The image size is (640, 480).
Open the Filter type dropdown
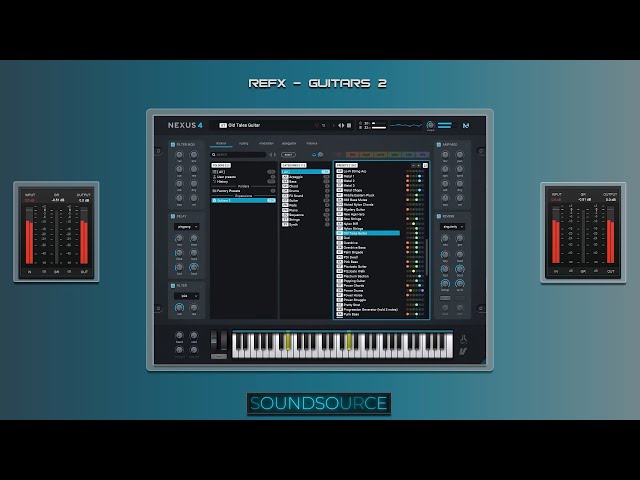pos(187,296)
